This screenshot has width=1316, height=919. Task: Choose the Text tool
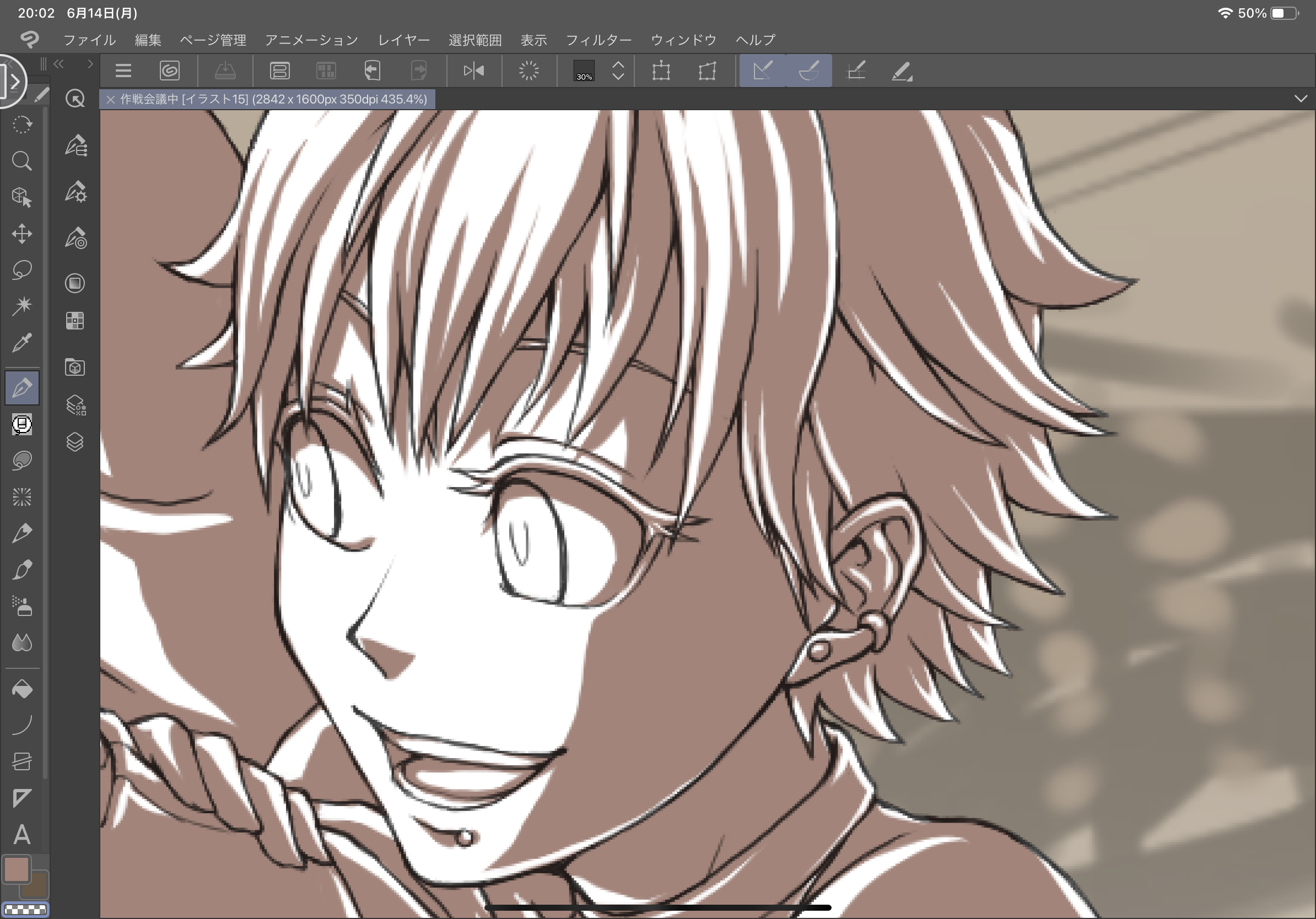(22, 835)
